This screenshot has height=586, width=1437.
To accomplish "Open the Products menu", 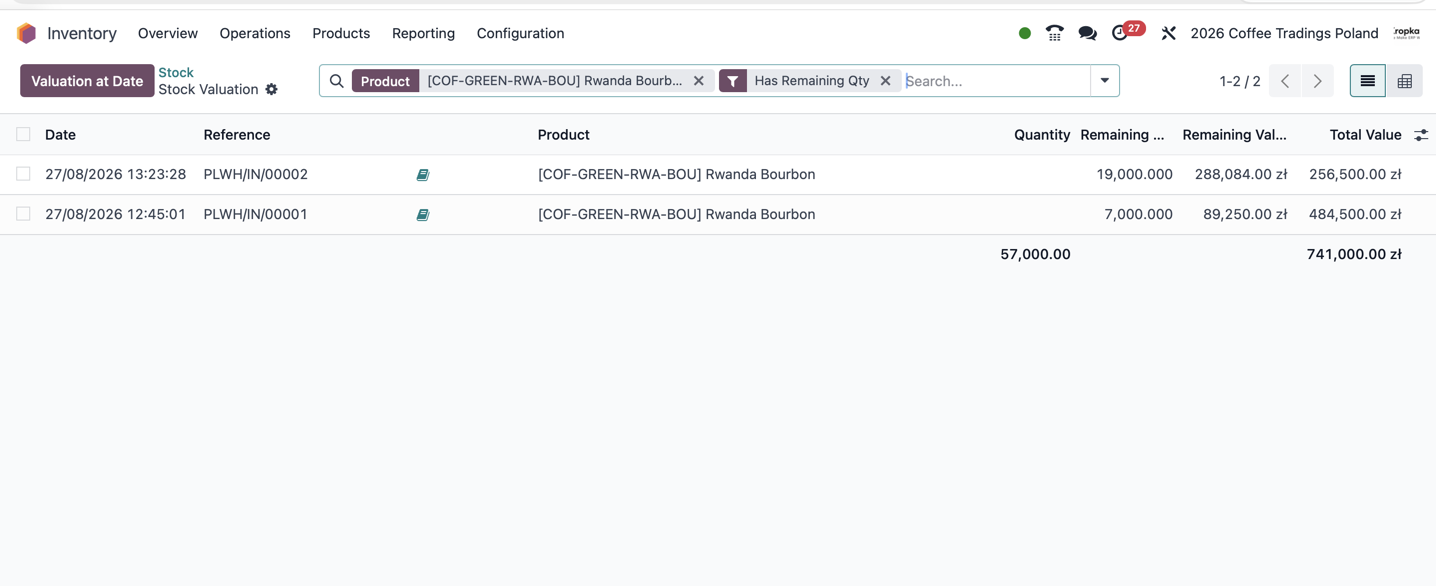I will click(341, 33).
